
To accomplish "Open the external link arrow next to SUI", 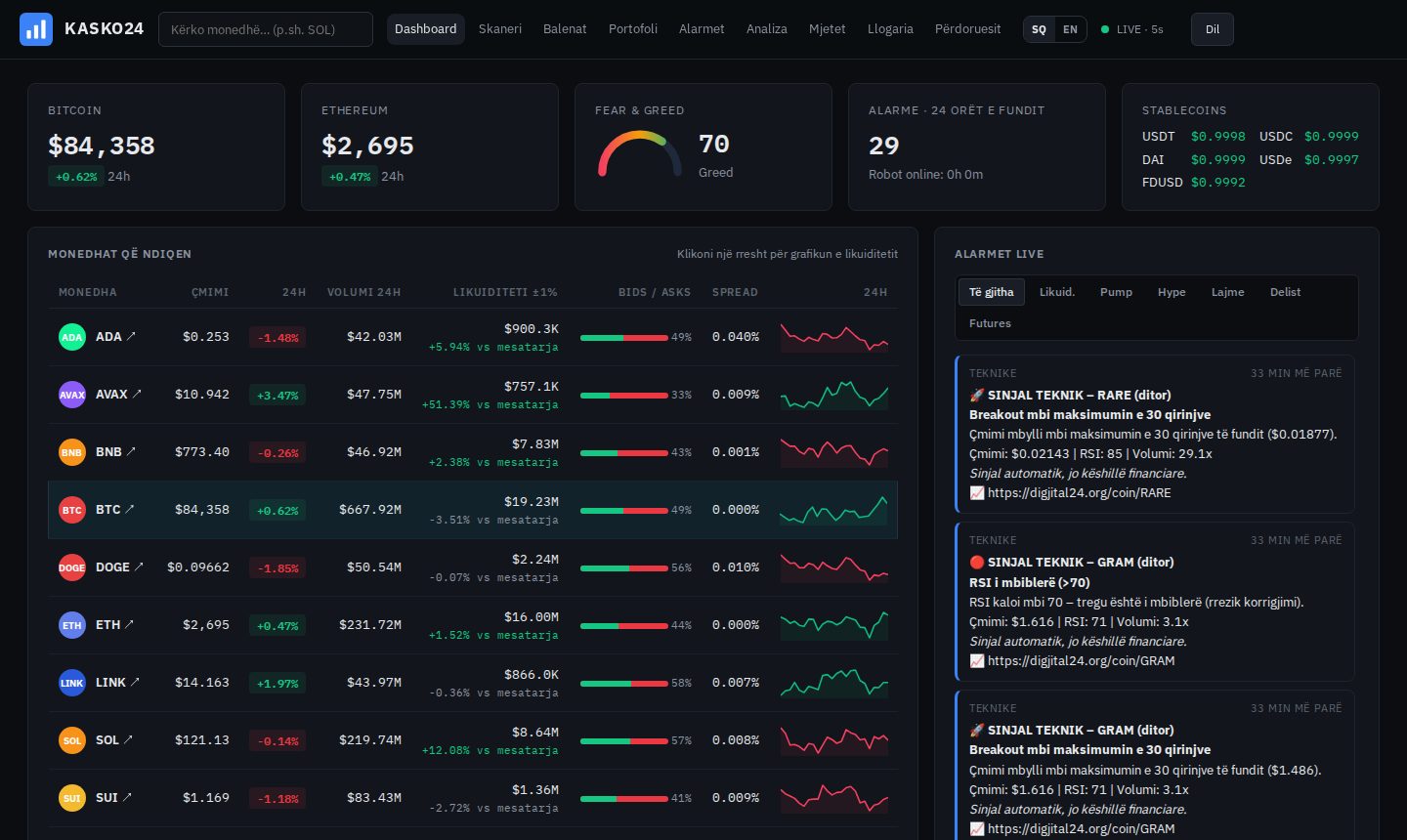I will (127, 797).
